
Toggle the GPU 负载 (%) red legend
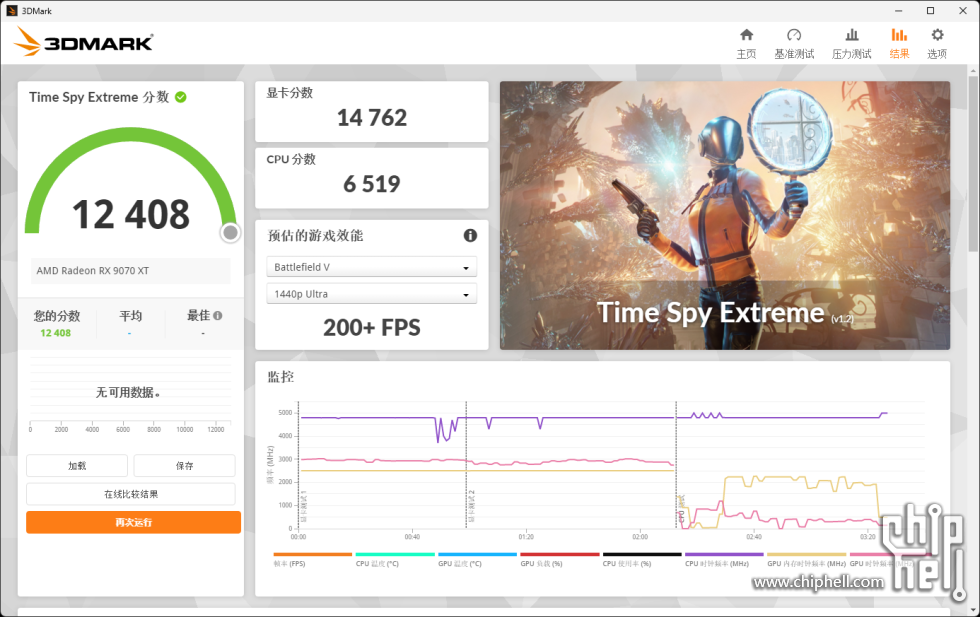pyautogui.click(x=560, y=559)
